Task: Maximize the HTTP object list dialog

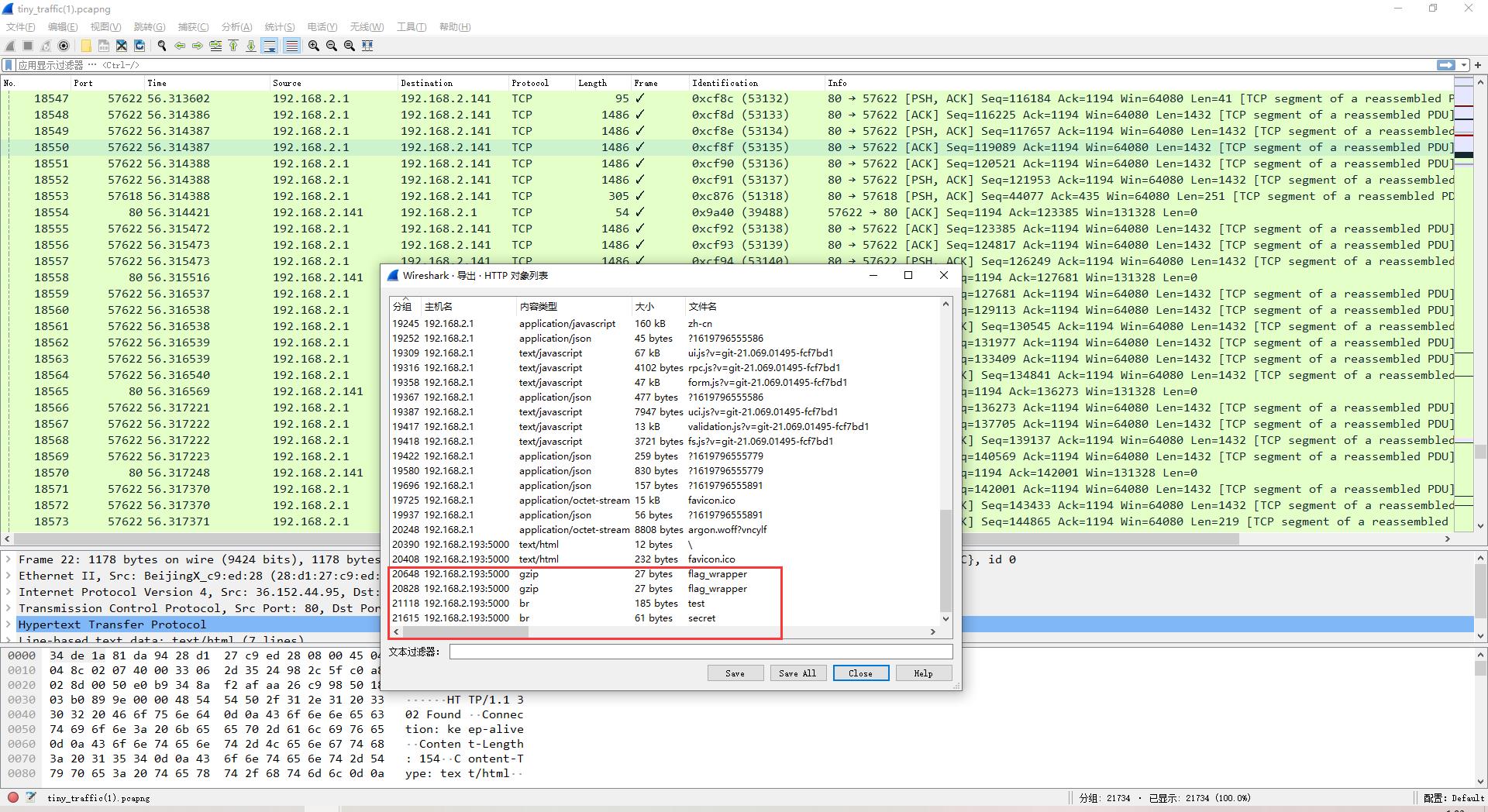Action: pos(908,275)
